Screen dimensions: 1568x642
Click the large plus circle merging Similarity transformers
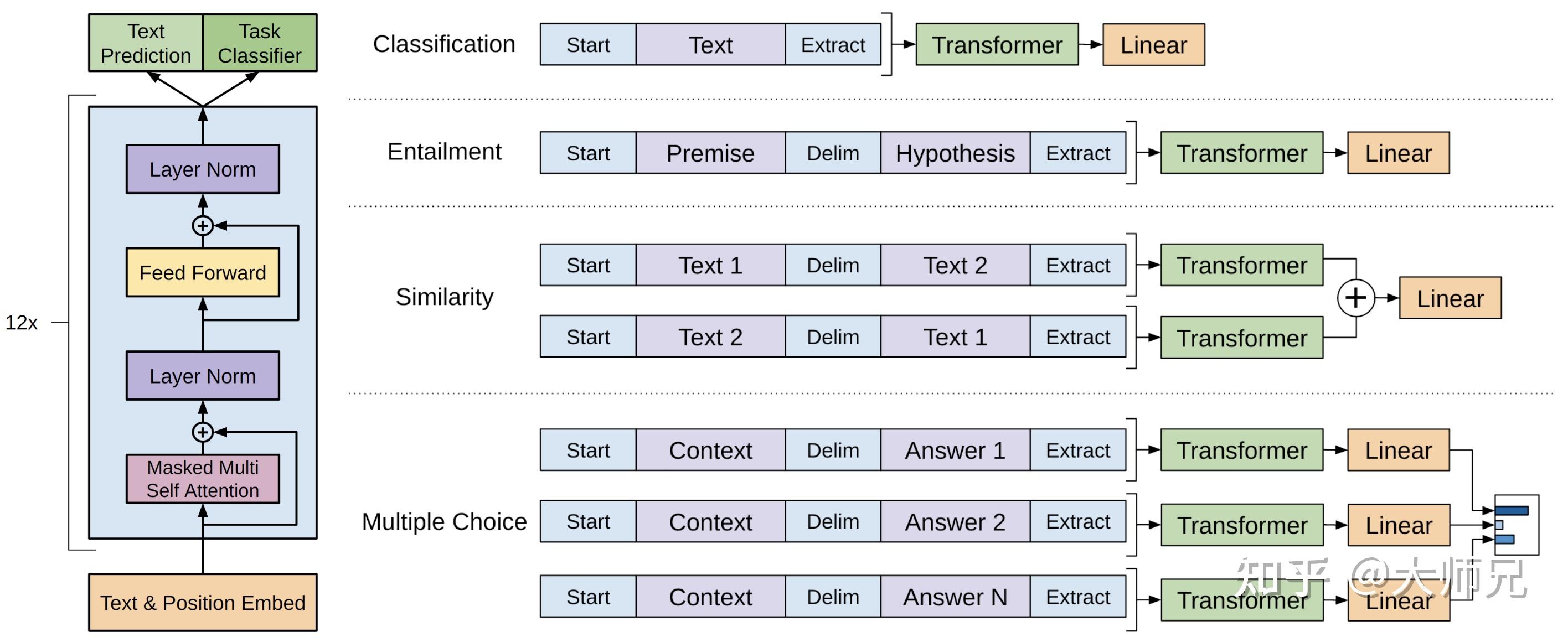1355,298
